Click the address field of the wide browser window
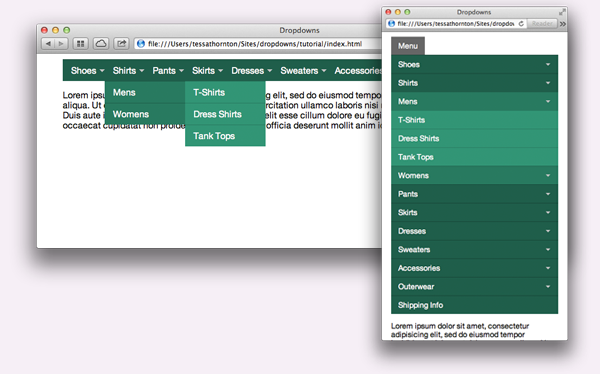 (x=258, y=44)
